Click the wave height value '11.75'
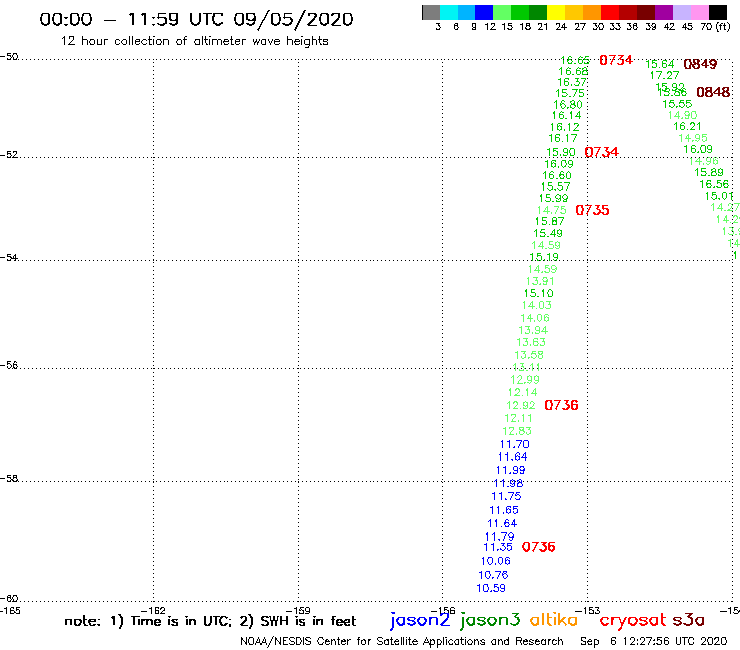Image resolution: width=740 pixels, height=650 pixels. click(506, 496)
